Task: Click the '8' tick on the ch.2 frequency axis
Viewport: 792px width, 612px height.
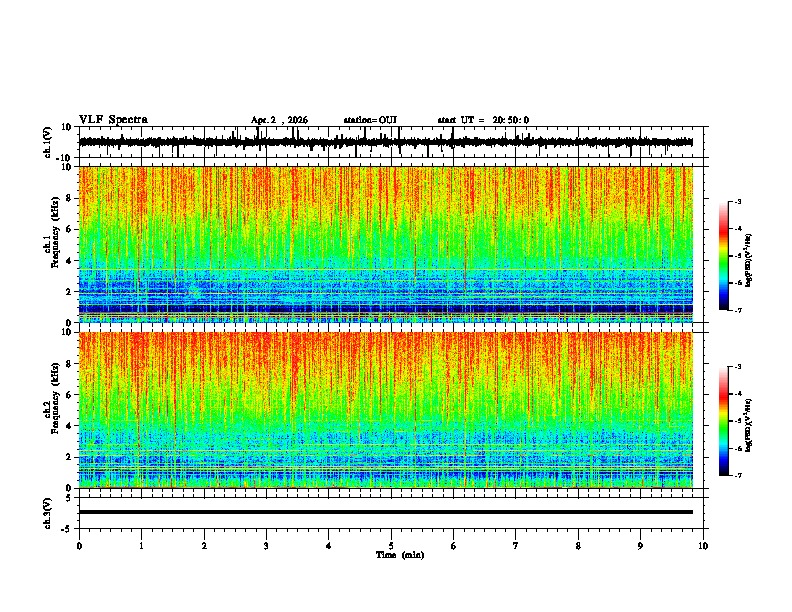Action: tap(69, 364)
